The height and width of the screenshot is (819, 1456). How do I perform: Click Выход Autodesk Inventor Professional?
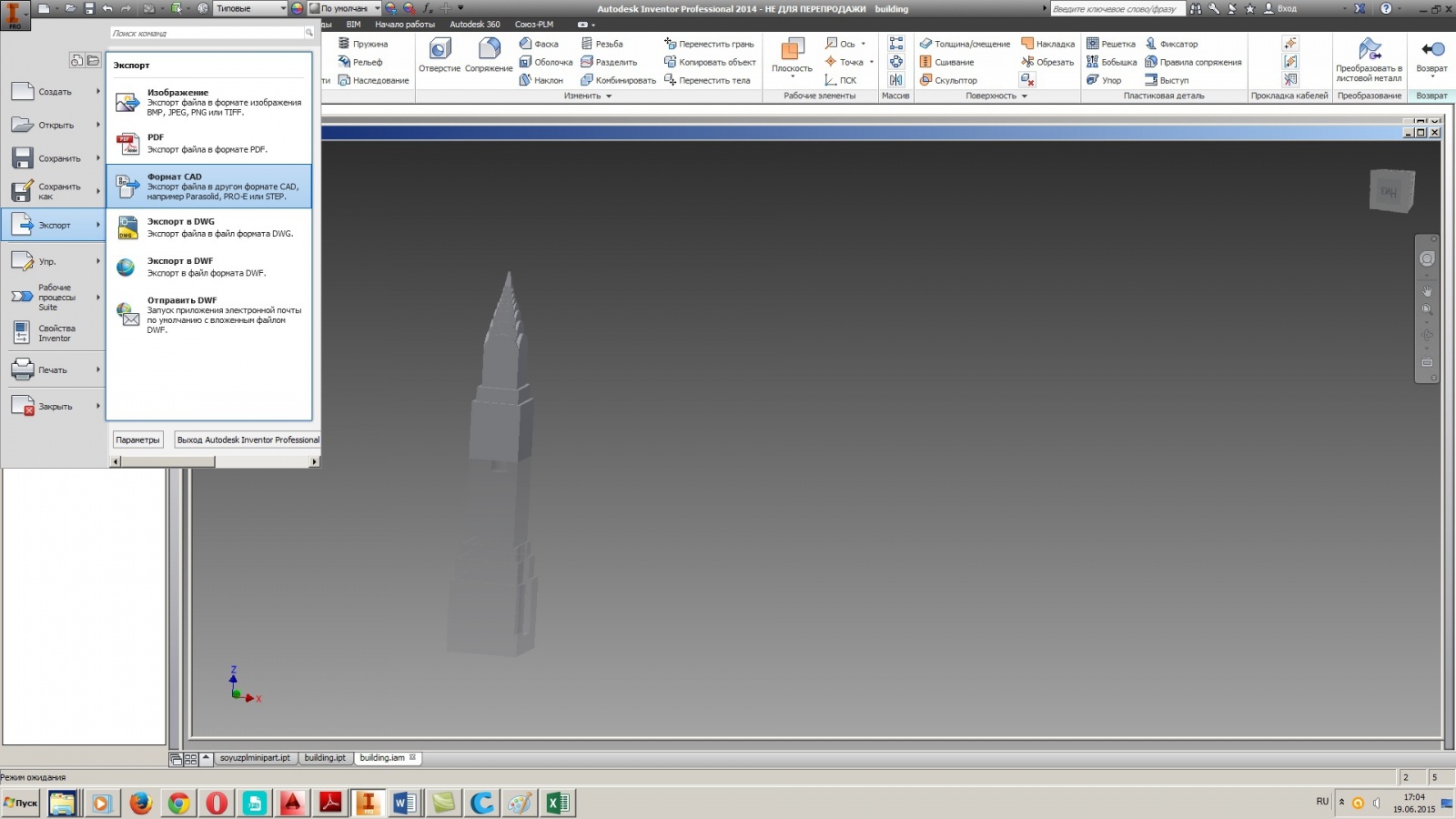pos(246,440)
